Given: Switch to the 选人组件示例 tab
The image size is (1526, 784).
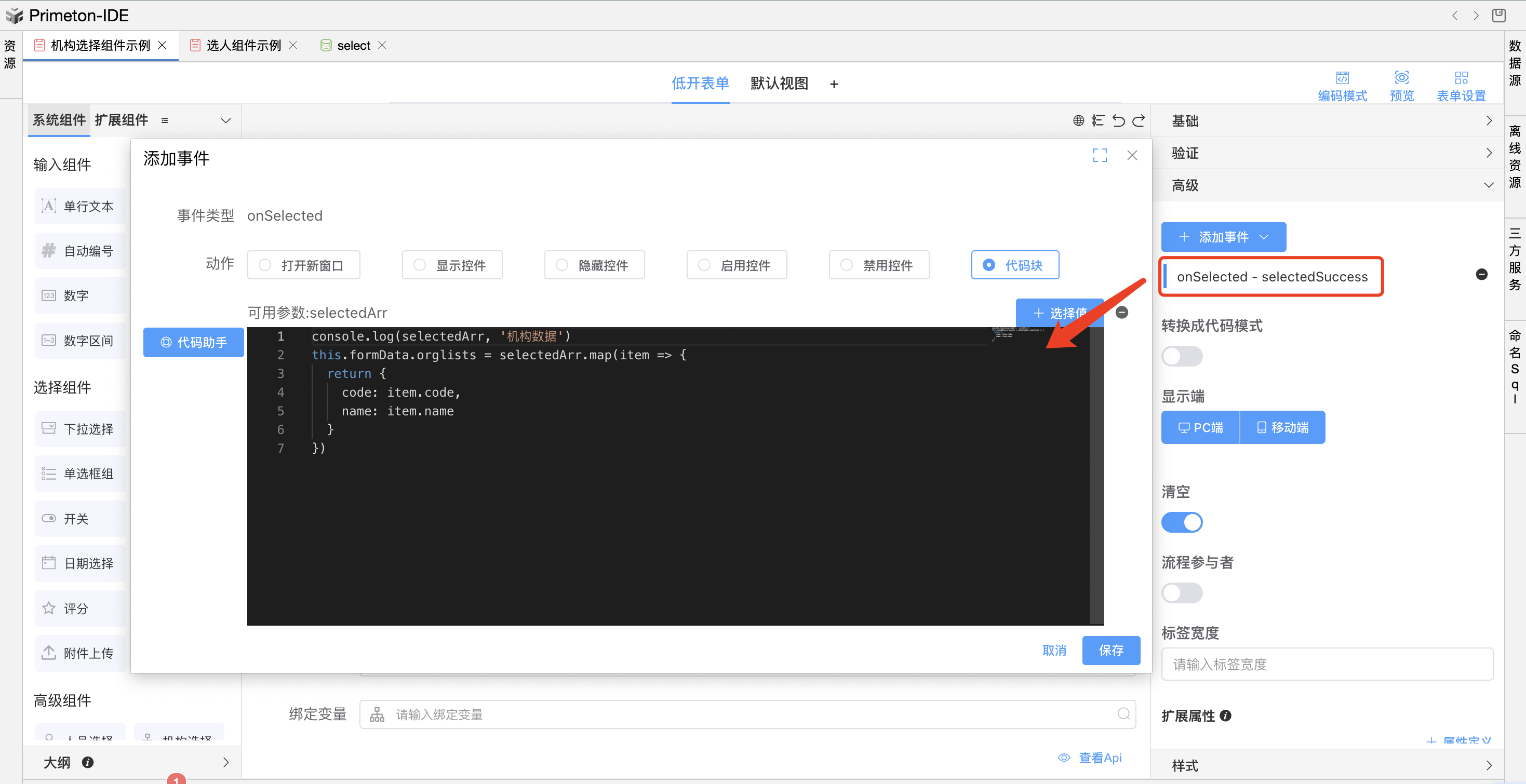Looking at the screenshot, I should click(243, 46).
